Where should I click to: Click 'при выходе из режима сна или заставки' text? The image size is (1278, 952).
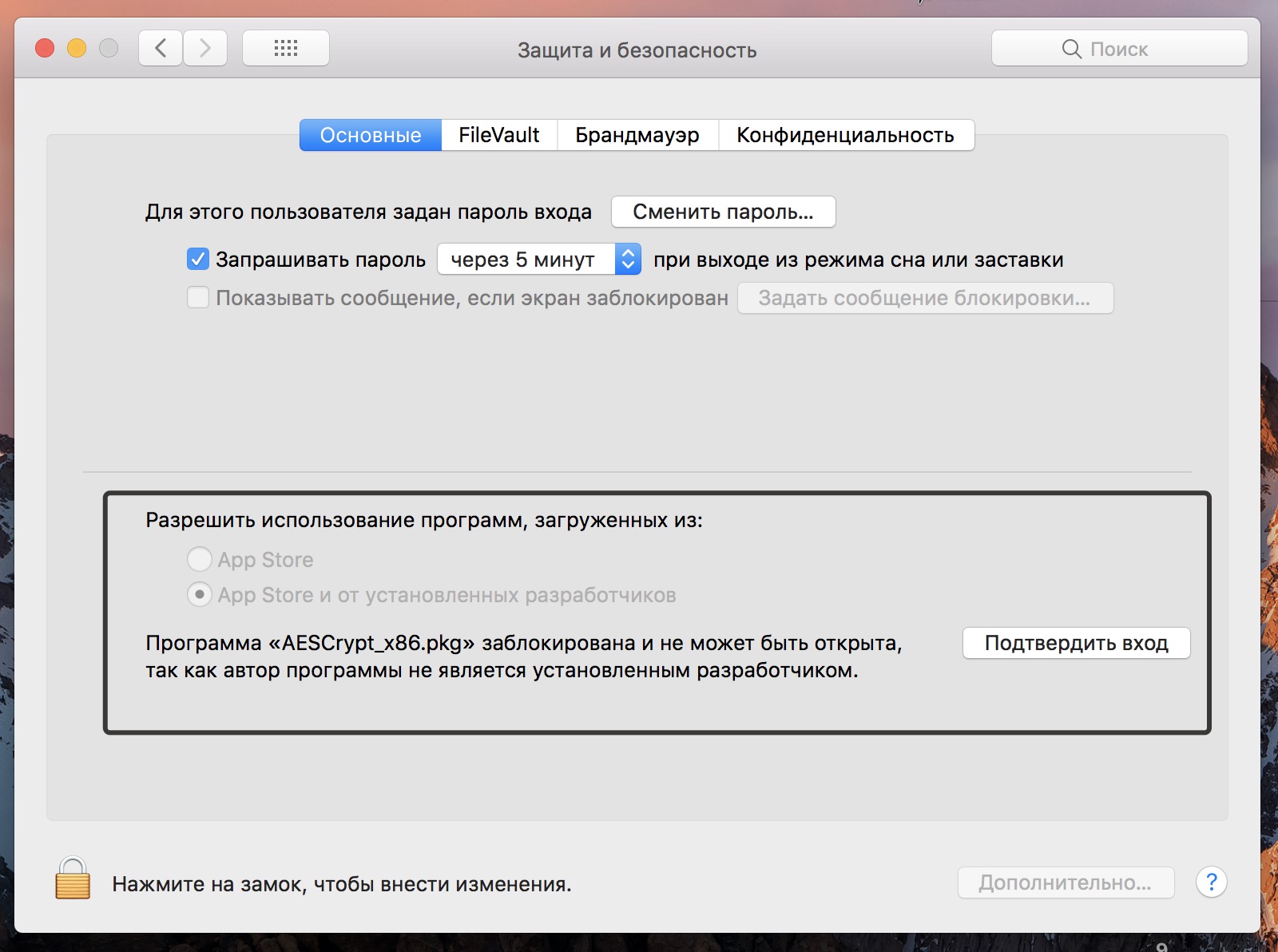pyautogui.click(x=859, y=260)
